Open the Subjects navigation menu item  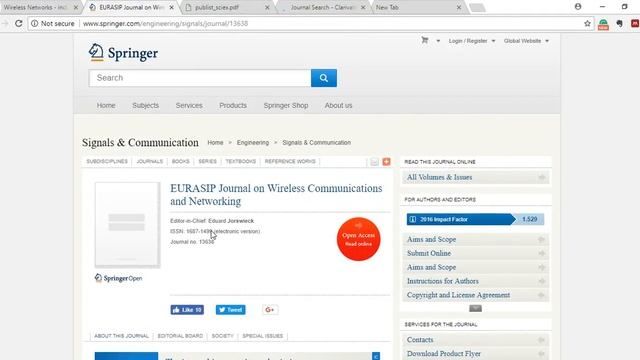(145, 105)
